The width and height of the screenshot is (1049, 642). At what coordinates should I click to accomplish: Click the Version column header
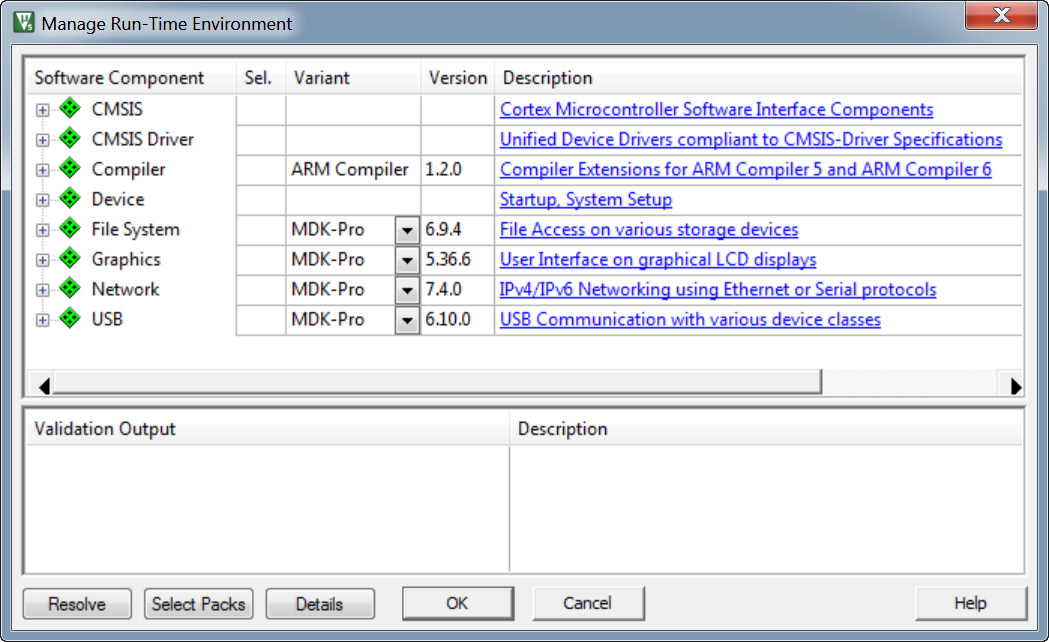[x=457, y=78]
